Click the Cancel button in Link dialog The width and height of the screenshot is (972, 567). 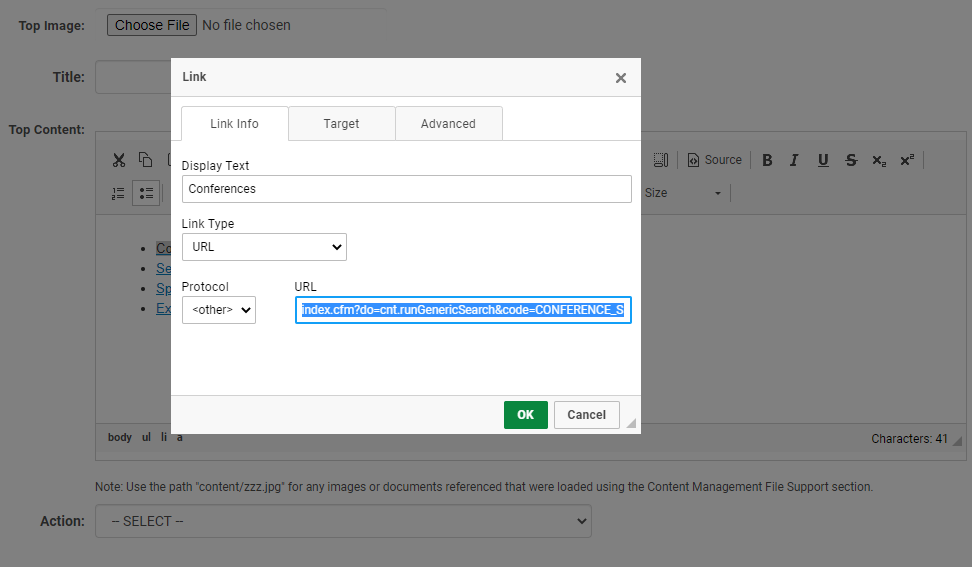[x=586, y=415]
